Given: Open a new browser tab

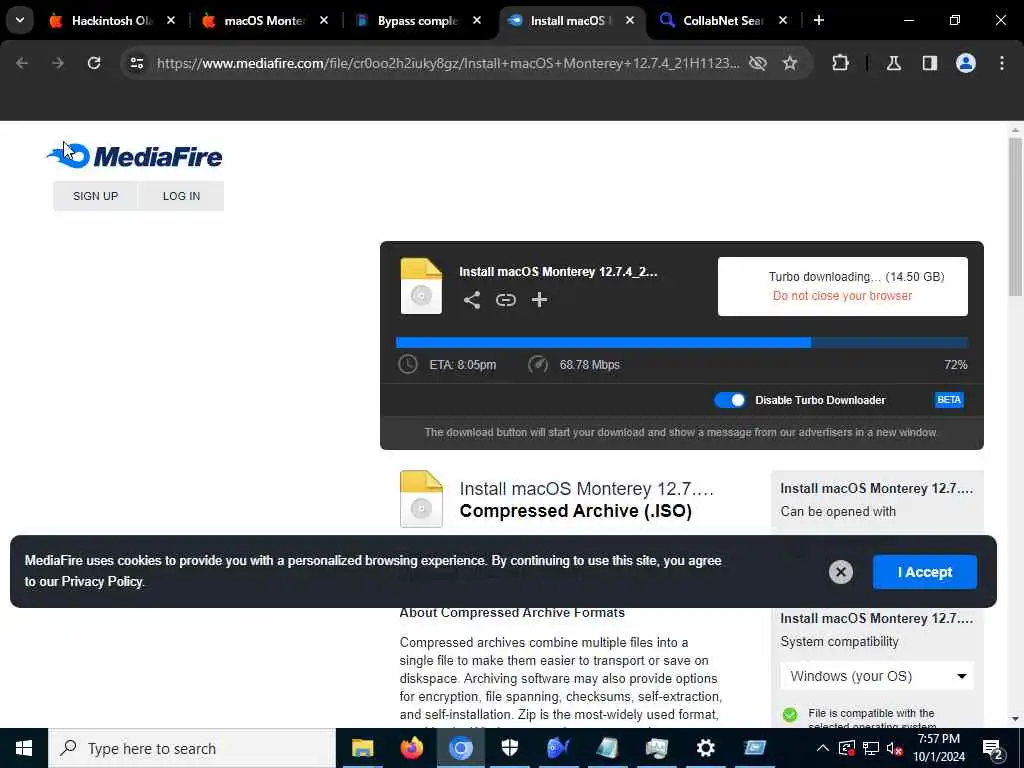Looking at the screenshot, I should point(819,20).
